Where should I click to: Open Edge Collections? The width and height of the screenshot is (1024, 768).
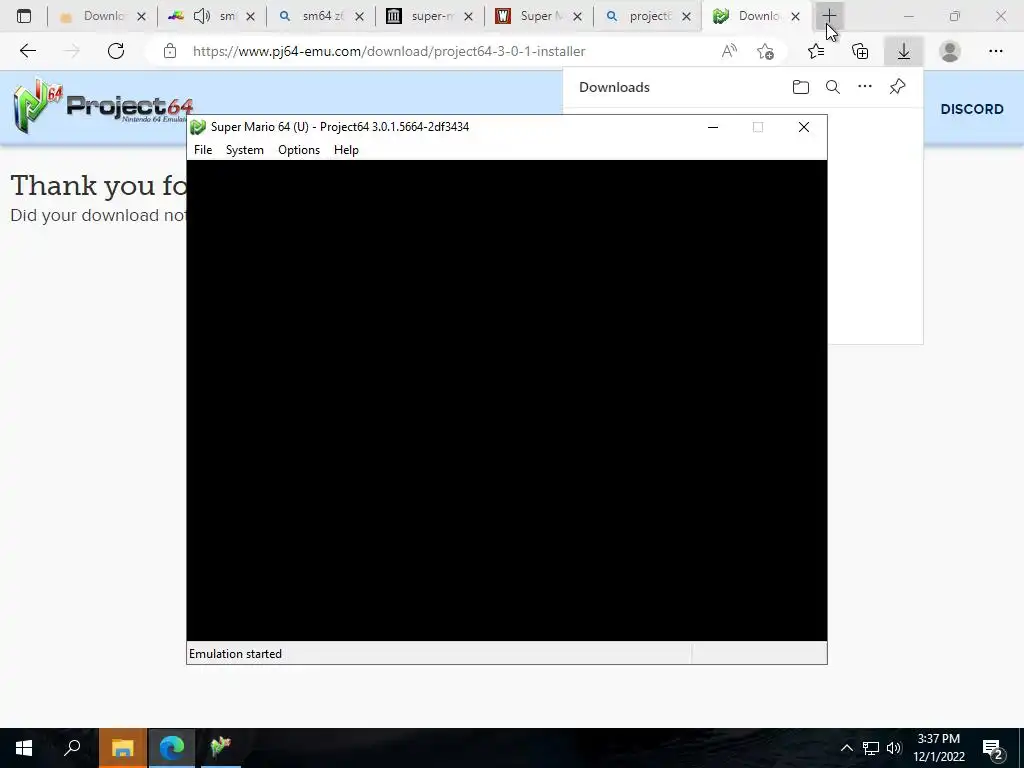coord(860,51)
